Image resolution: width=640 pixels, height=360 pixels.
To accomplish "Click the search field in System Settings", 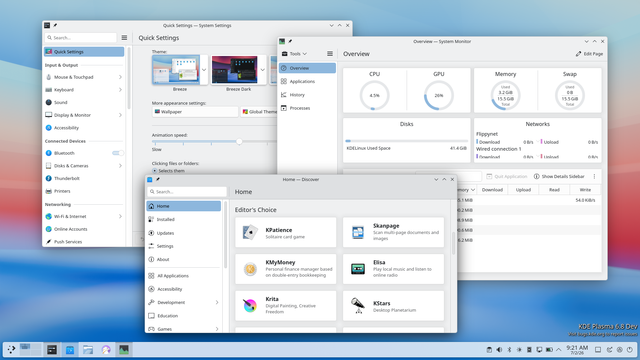I will coord(80,38).
